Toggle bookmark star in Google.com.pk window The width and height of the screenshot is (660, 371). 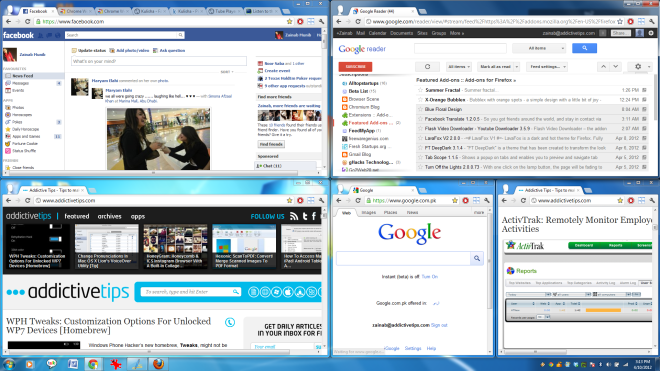point(455,200)
